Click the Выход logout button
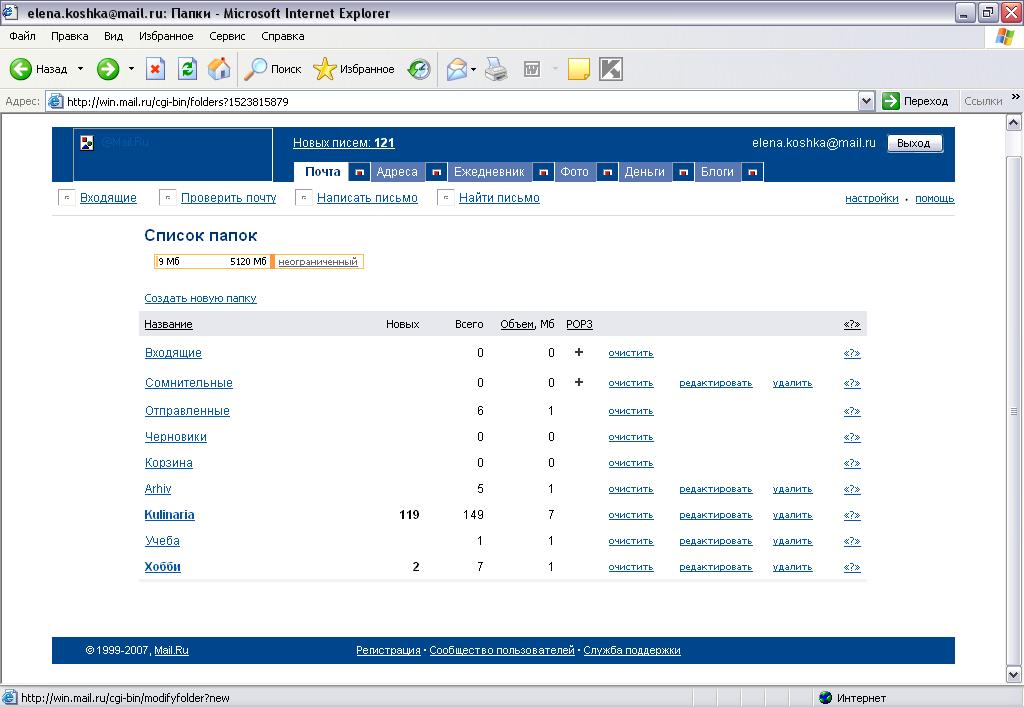This screenshot has height=707, width=1024. click(914, 143)
